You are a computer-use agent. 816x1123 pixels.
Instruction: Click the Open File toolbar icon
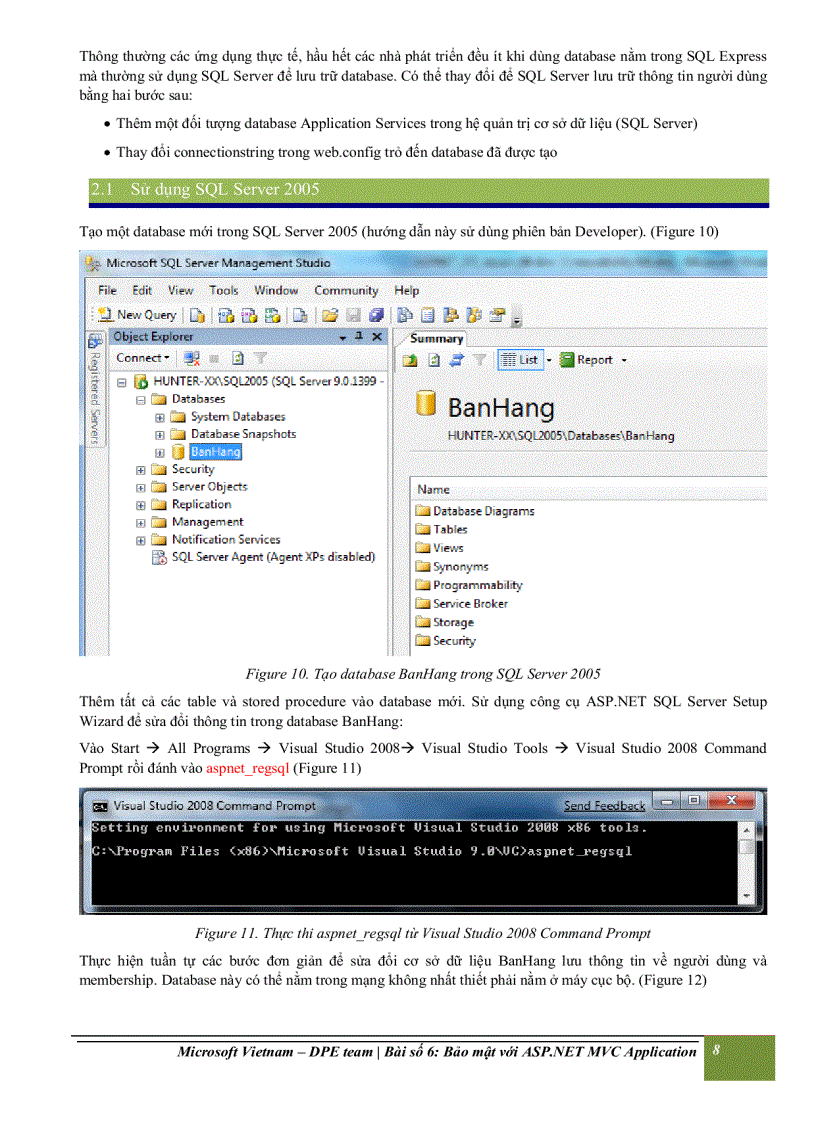point(331,313)
